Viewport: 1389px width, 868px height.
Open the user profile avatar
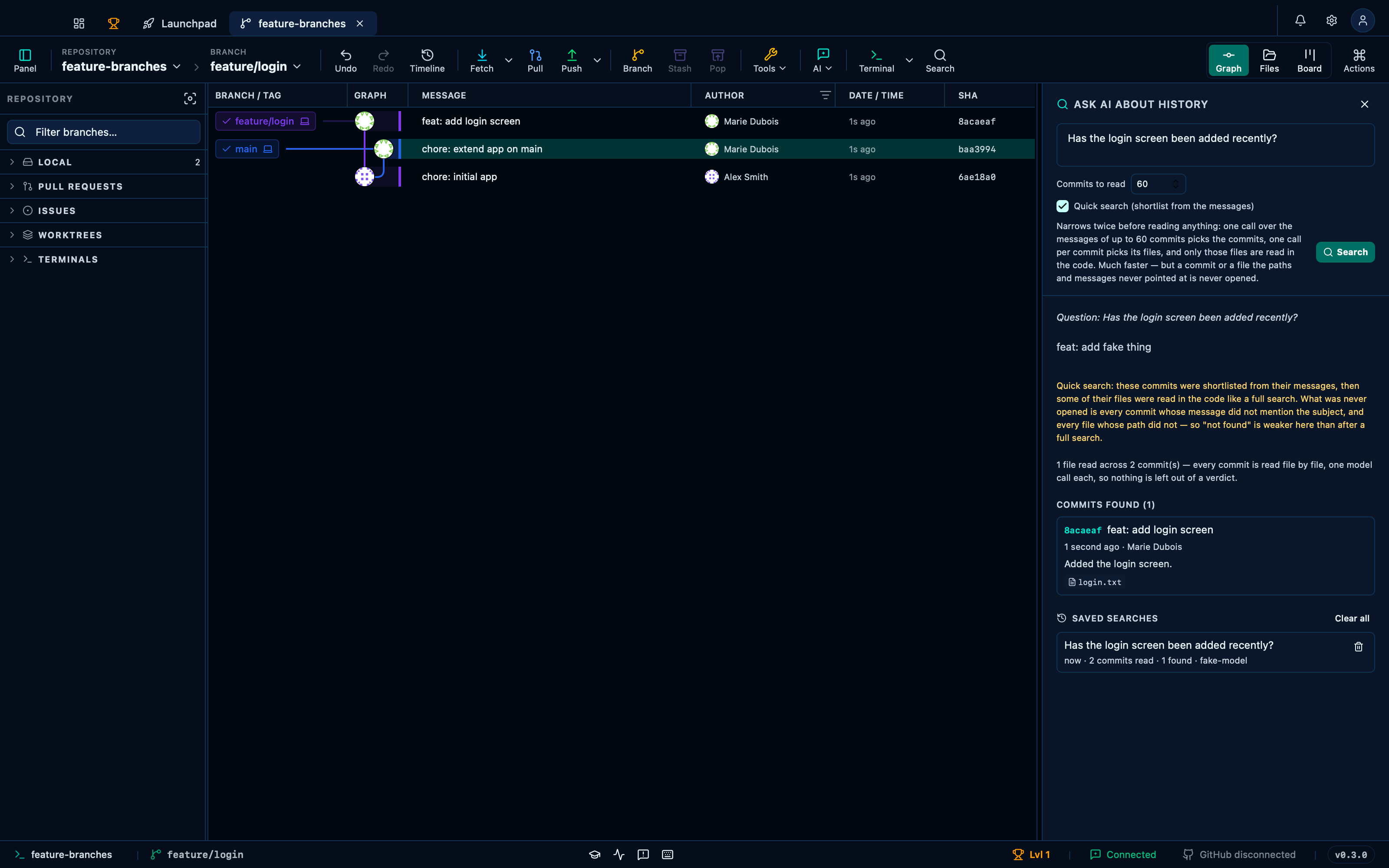[1363, 21]
